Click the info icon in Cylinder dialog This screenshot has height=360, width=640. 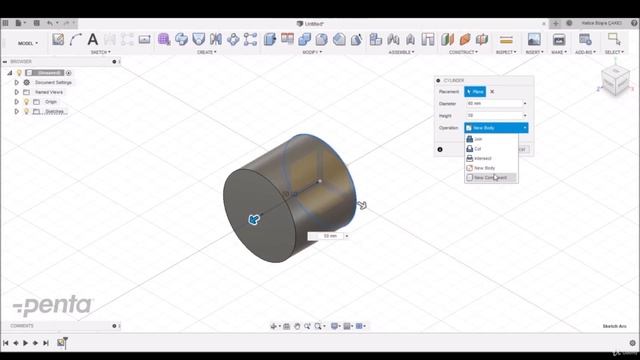coord(440,149)
